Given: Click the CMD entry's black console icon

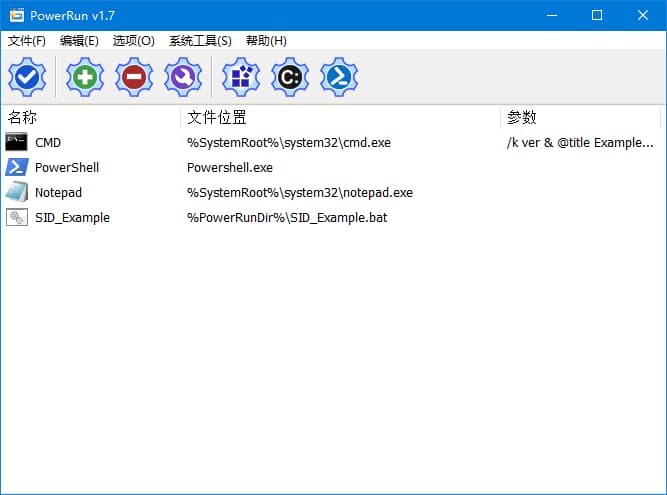Looking at the screenshot, I should pos(17,142).
